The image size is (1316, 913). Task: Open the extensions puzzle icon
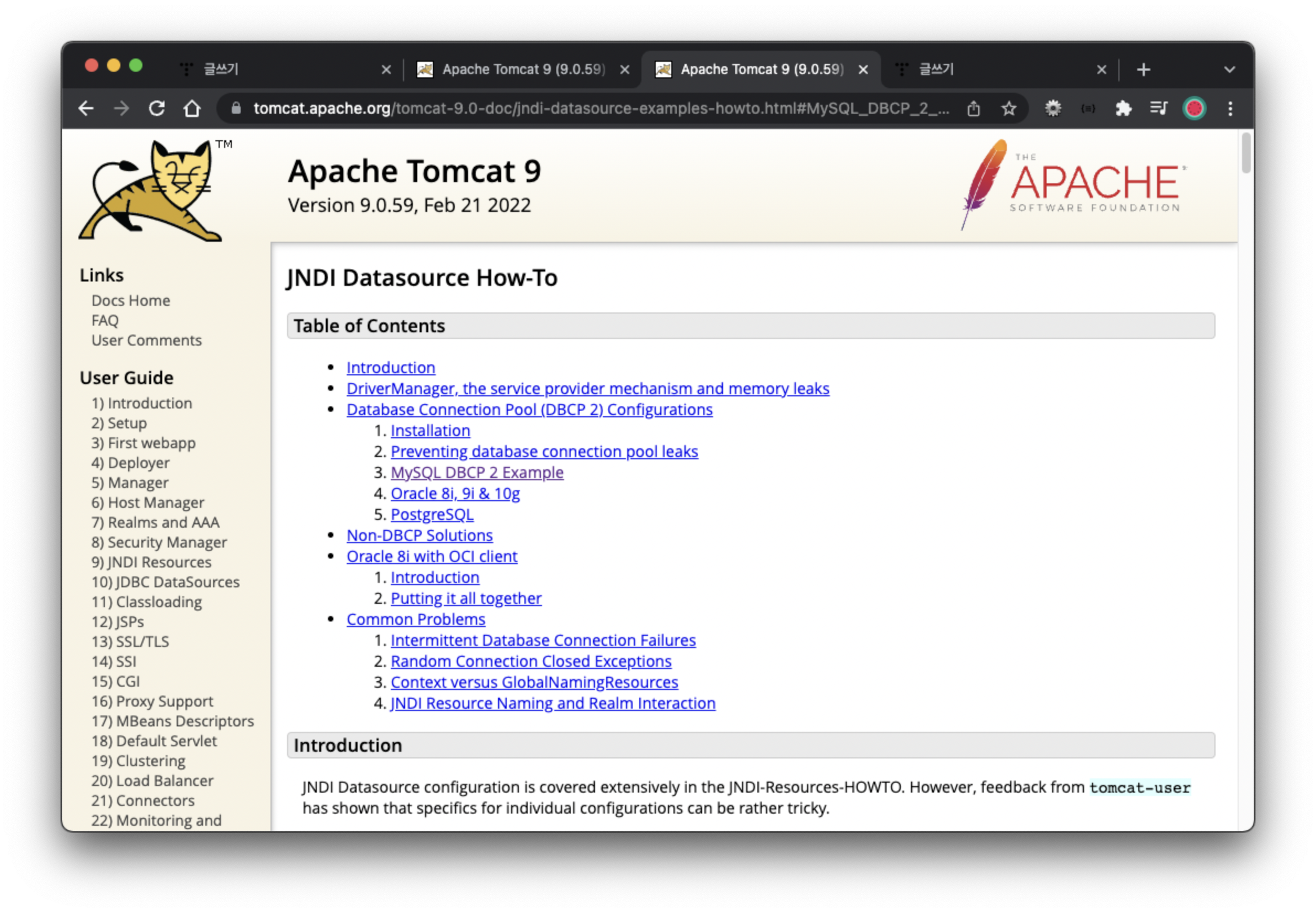click(1123, 108)
